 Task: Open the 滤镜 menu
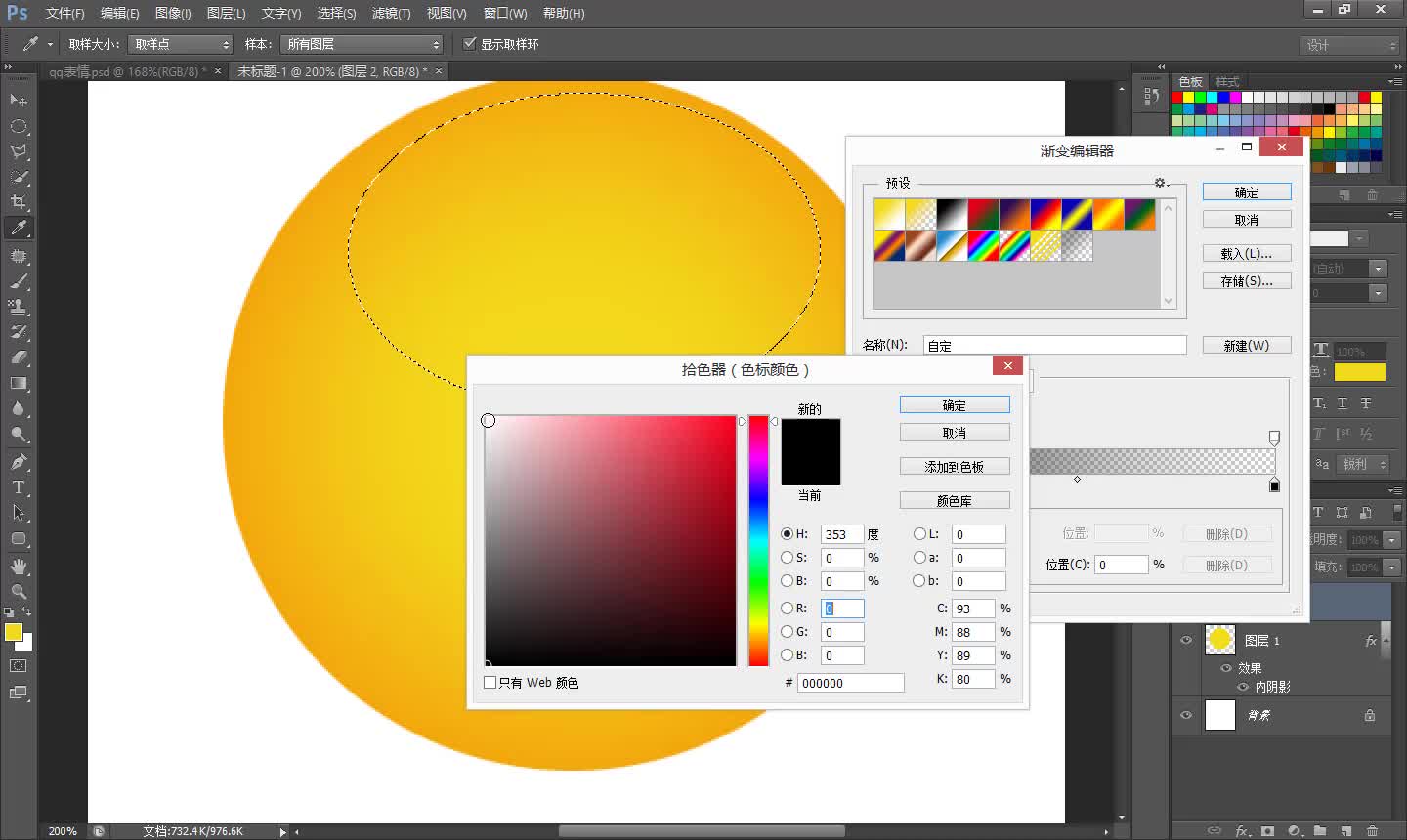390,13
